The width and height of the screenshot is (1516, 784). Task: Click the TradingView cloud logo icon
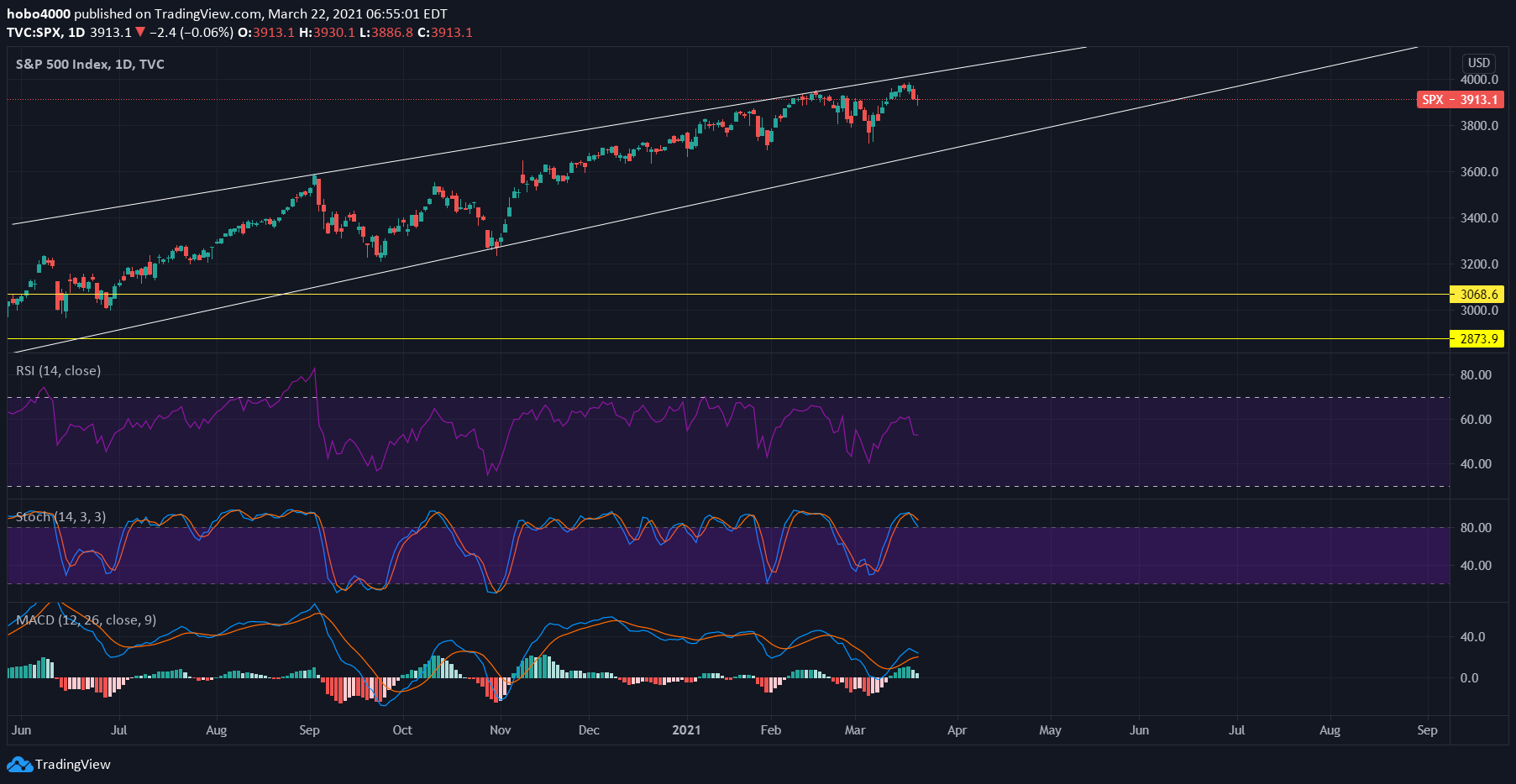(19, 765)
